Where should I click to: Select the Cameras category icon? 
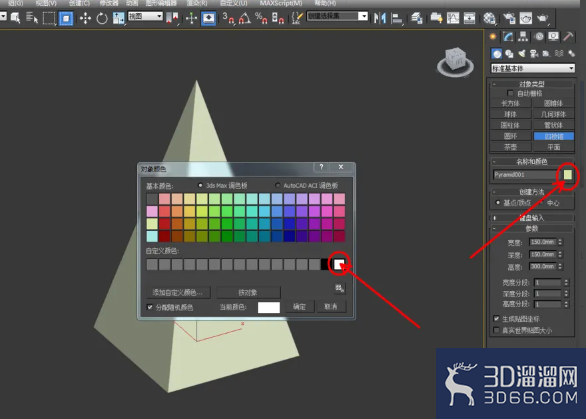coord(534,54)
